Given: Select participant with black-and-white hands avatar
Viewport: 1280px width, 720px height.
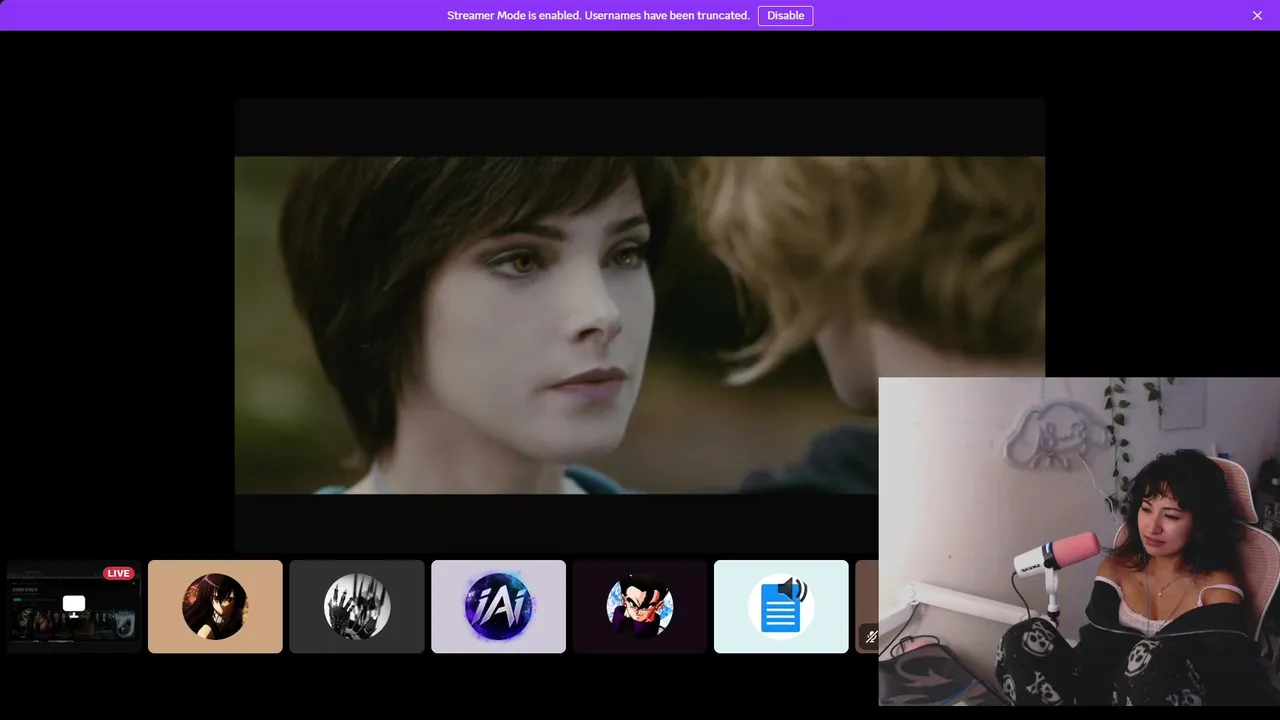Looking at the screenshot, I should tap(357, 606).
